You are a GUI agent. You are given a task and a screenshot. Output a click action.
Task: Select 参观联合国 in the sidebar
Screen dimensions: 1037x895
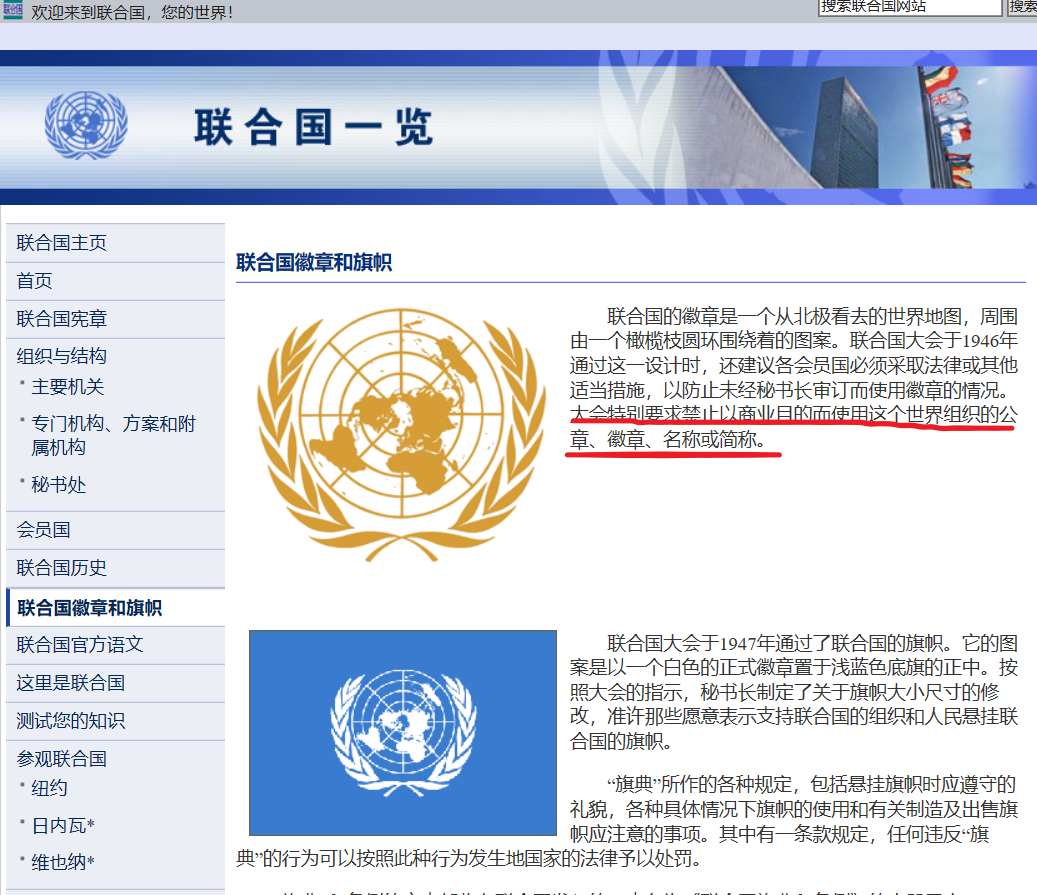pos(62,759)
